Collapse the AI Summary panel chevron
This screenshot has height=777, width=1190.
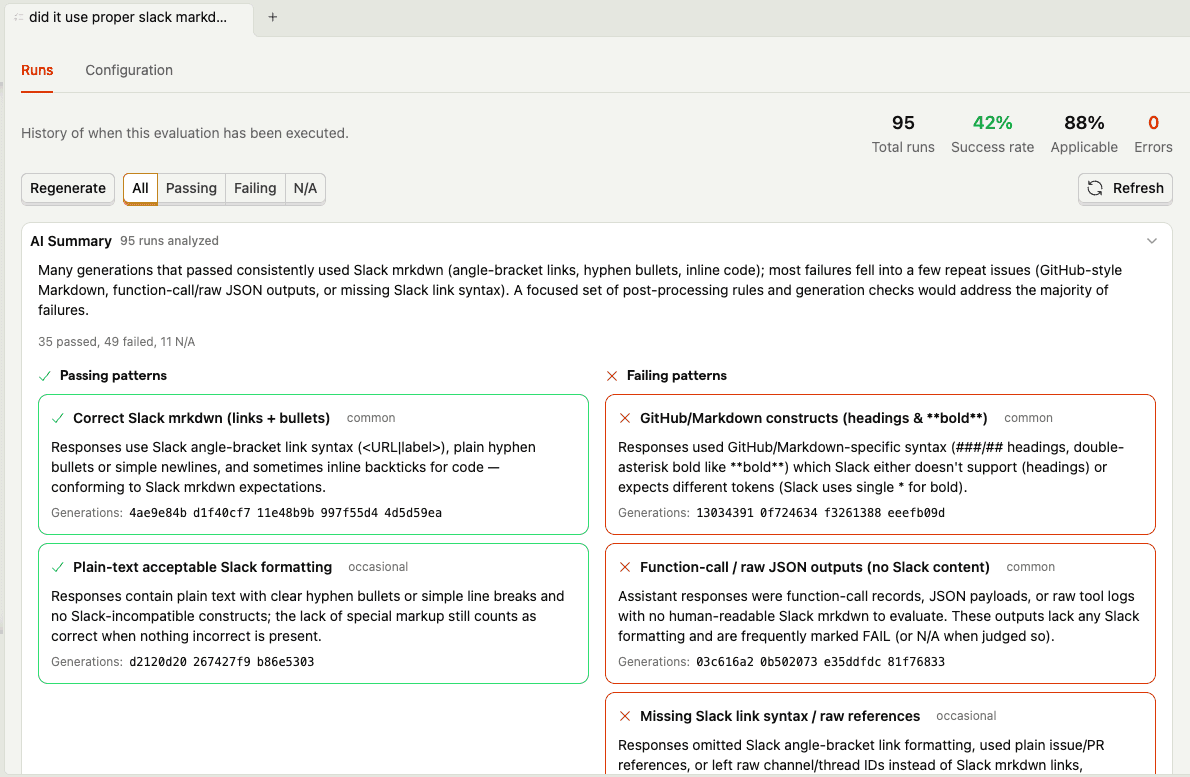click(x=1151, y=240)
